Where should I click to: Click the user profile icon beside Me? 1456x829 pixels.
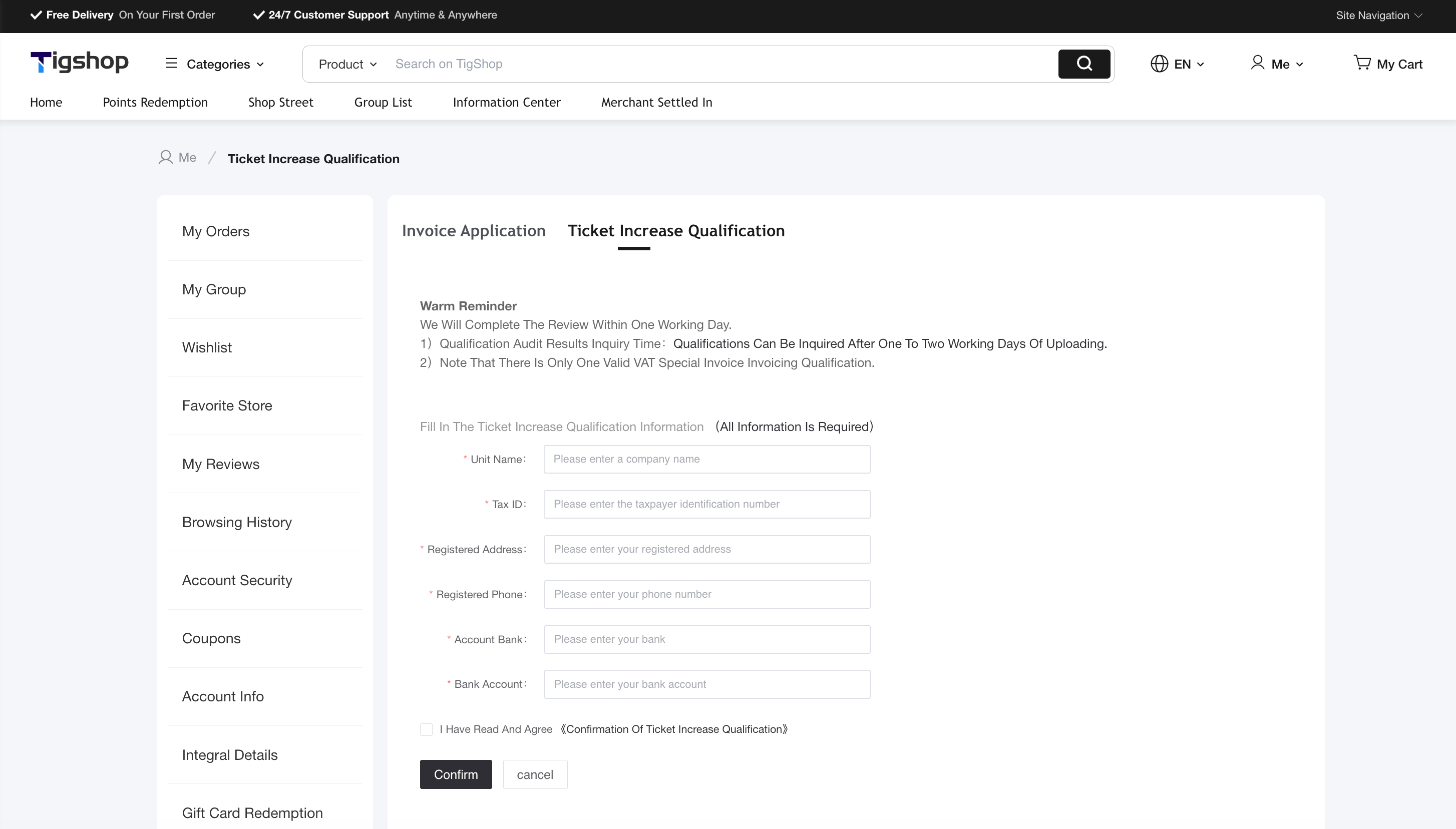coord(1257,63)
